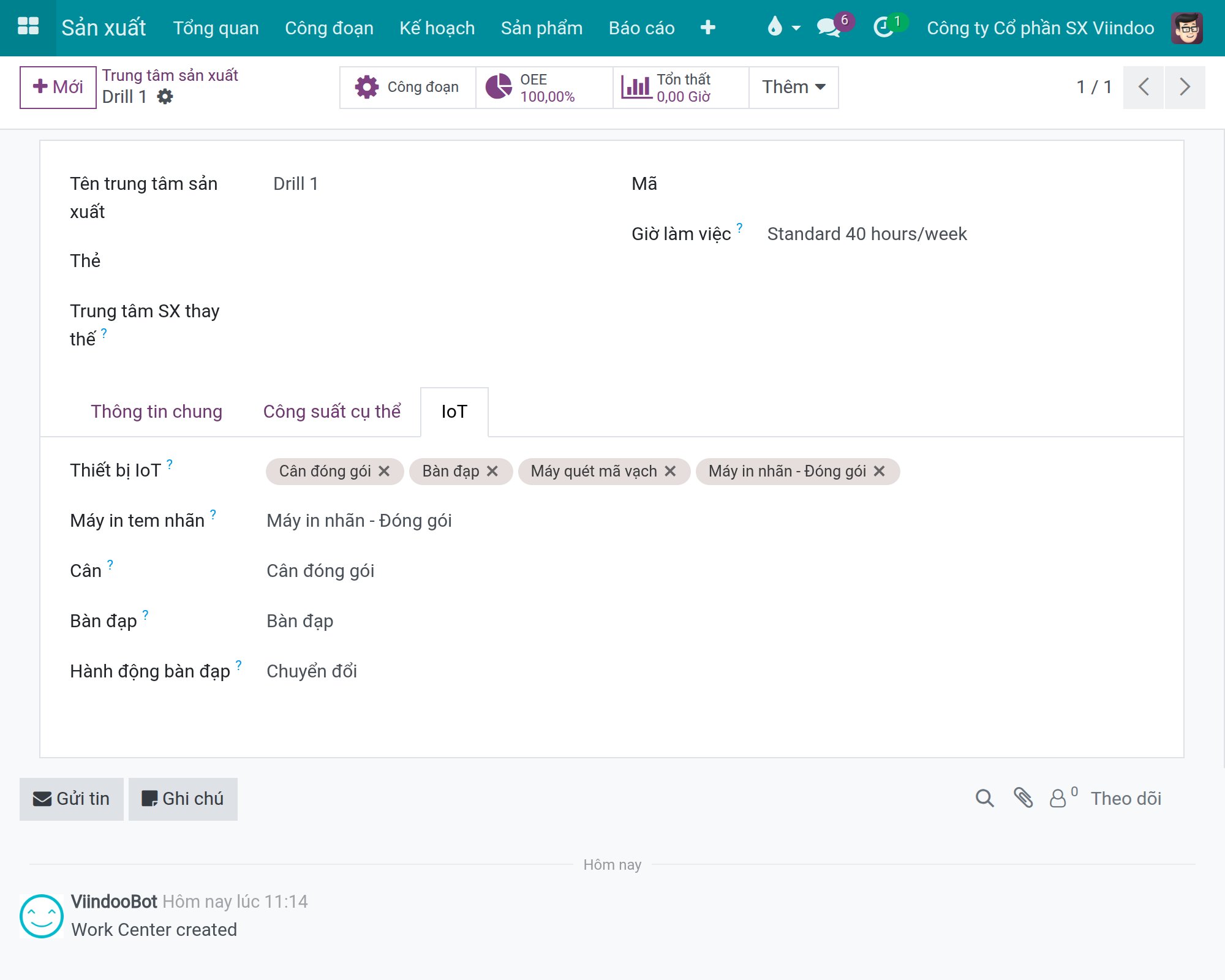1225x980 pixels.
Task: Go to the previous record arrow
Action: pos(1144,87)
